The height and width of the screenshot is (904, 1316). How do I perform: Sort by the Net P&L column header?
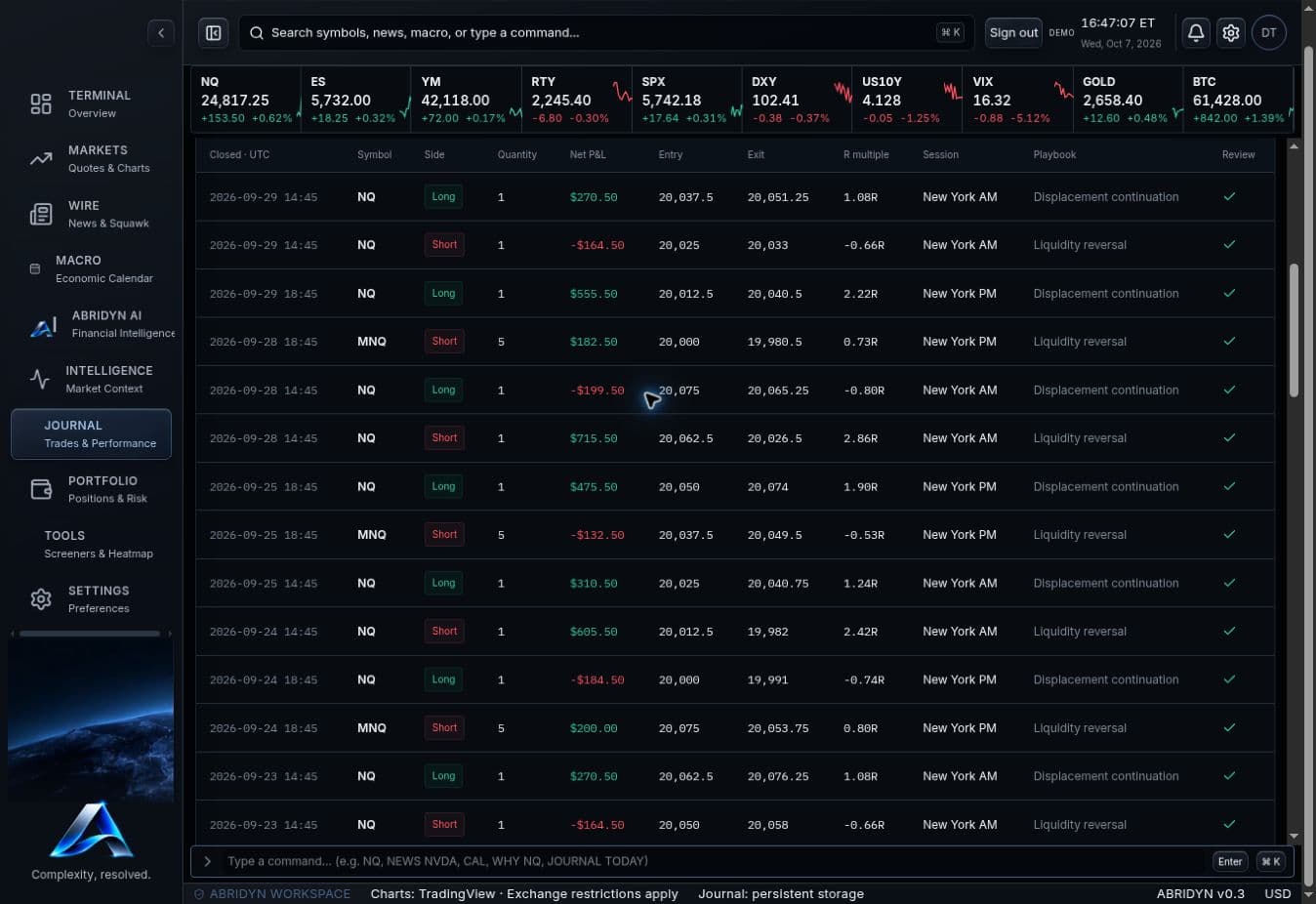tap(588, 154)
